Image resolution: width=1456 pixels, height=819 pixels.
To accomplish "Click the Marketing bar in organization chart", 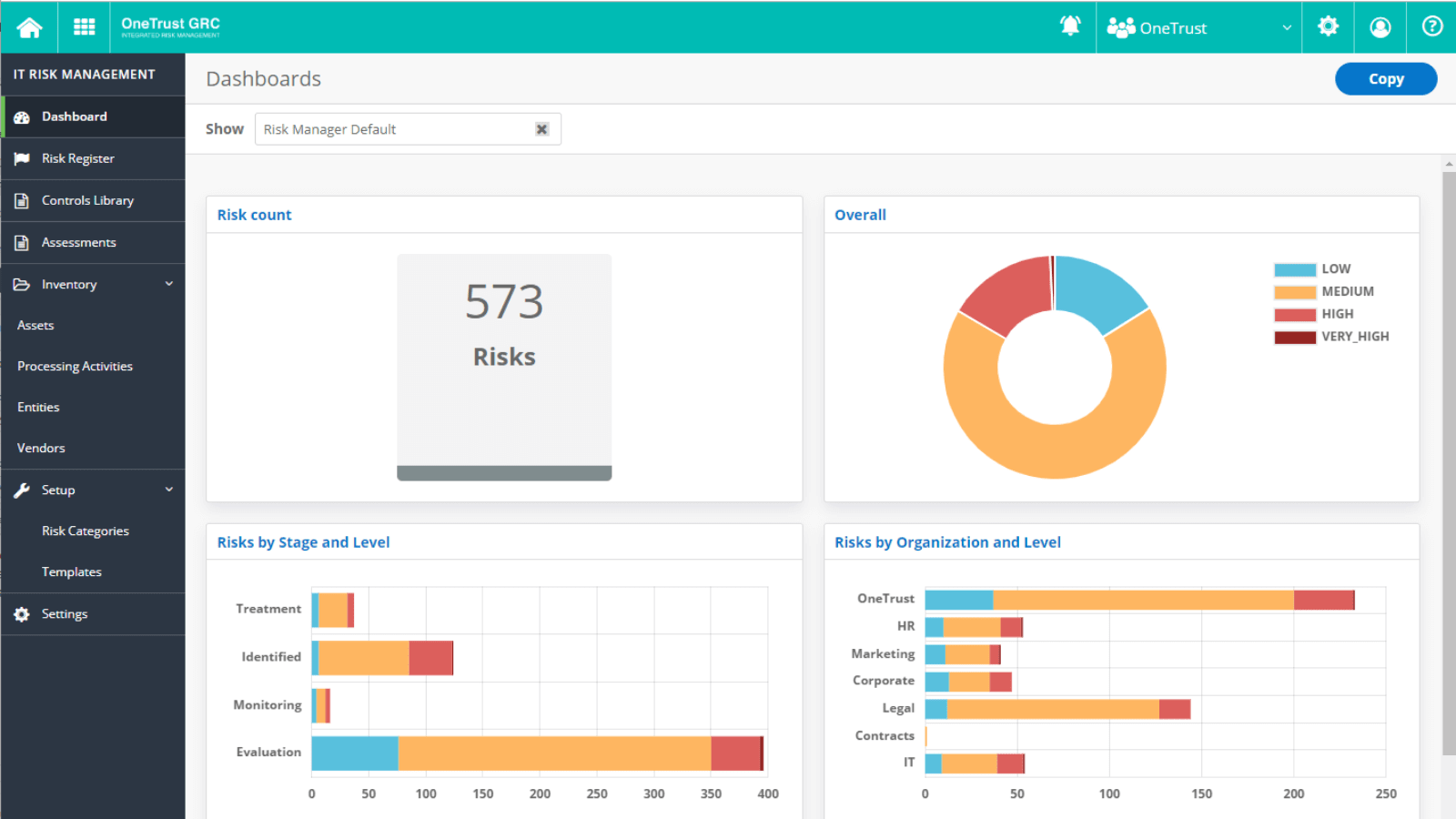I will tap(963, 654).
